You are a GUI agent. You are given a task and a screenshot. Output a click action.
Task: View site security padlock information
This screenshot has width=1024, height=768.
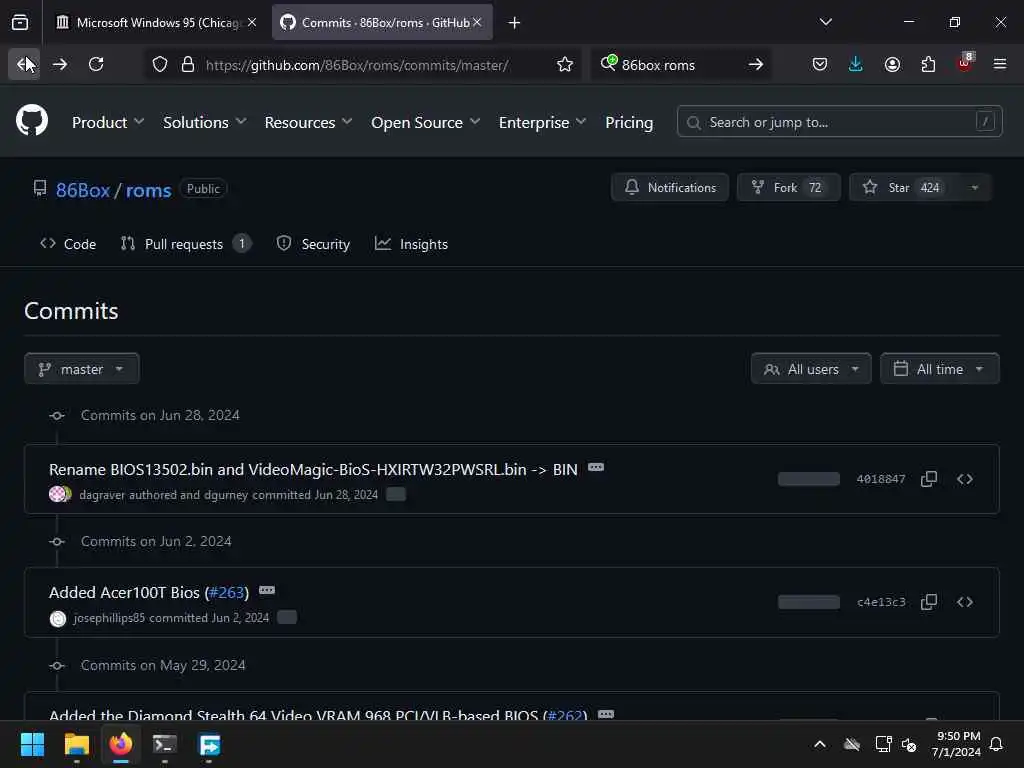click(187, 65)
